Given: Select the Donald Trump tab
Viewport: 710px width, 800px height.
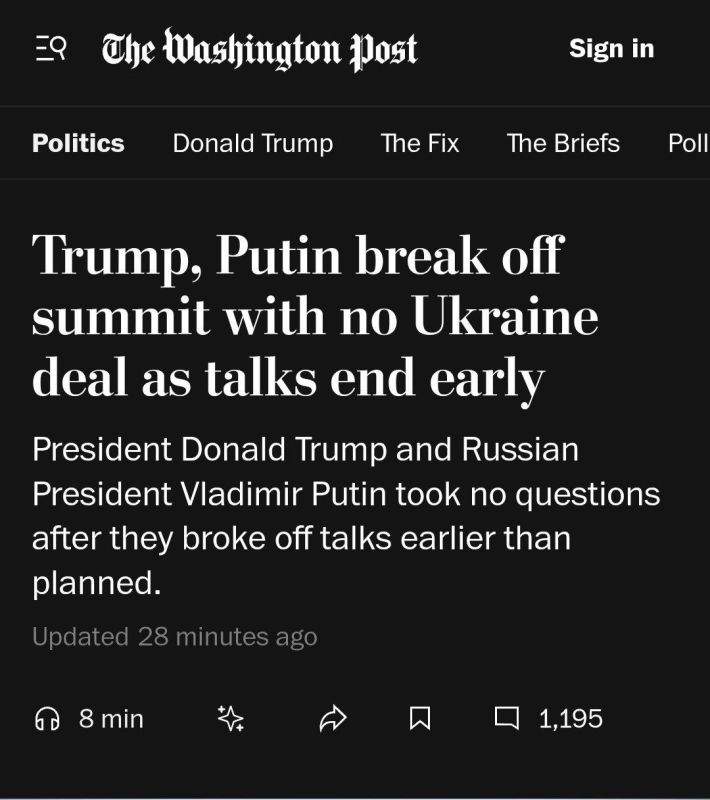Looking at the screenshot, I should 252,143.
